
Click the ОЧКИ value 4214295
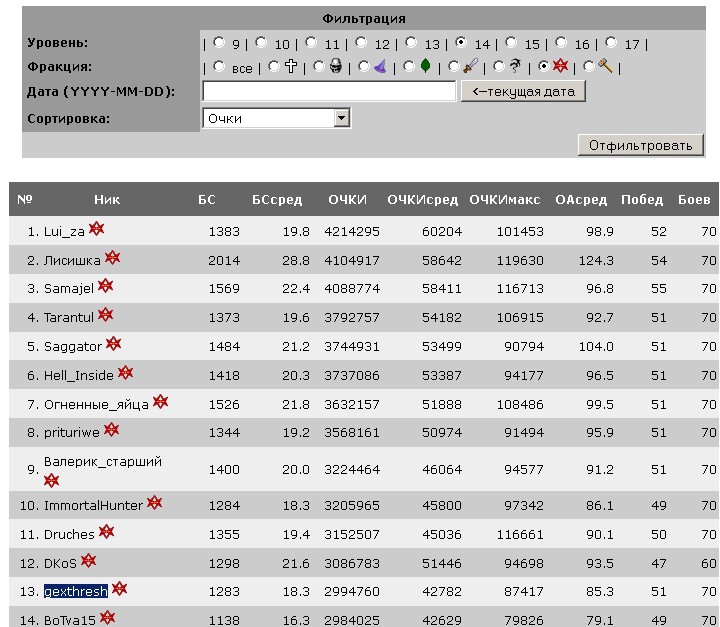[352, 232]
